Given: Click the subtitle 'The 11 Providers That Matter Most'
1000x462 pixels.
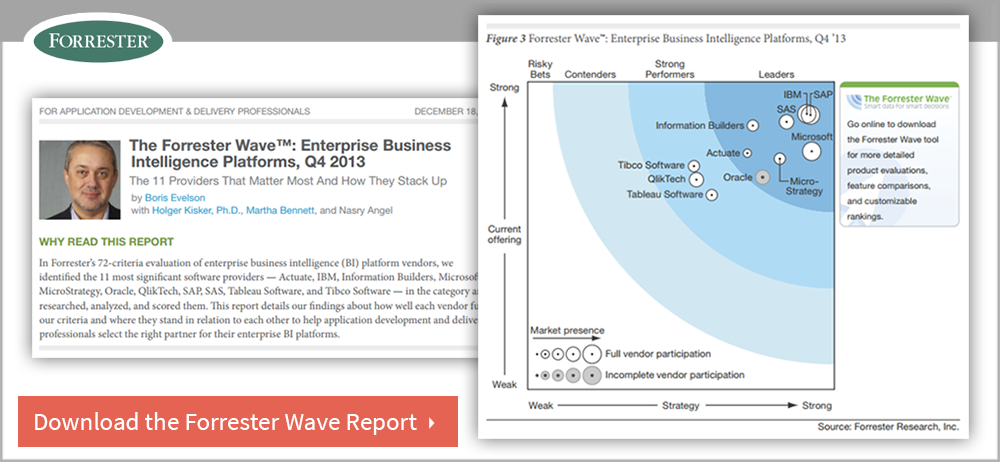Looking at the screenshot, I should tap(288, 181).
